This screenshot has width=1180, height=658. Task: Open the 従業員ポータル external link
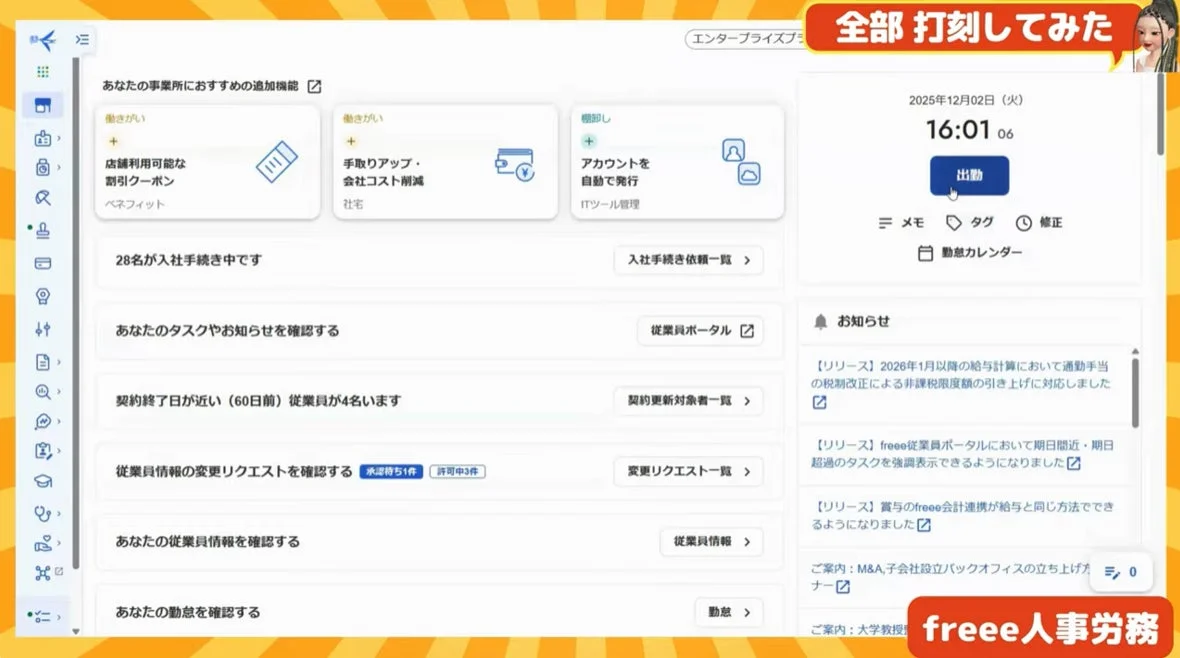pos(700,331)
